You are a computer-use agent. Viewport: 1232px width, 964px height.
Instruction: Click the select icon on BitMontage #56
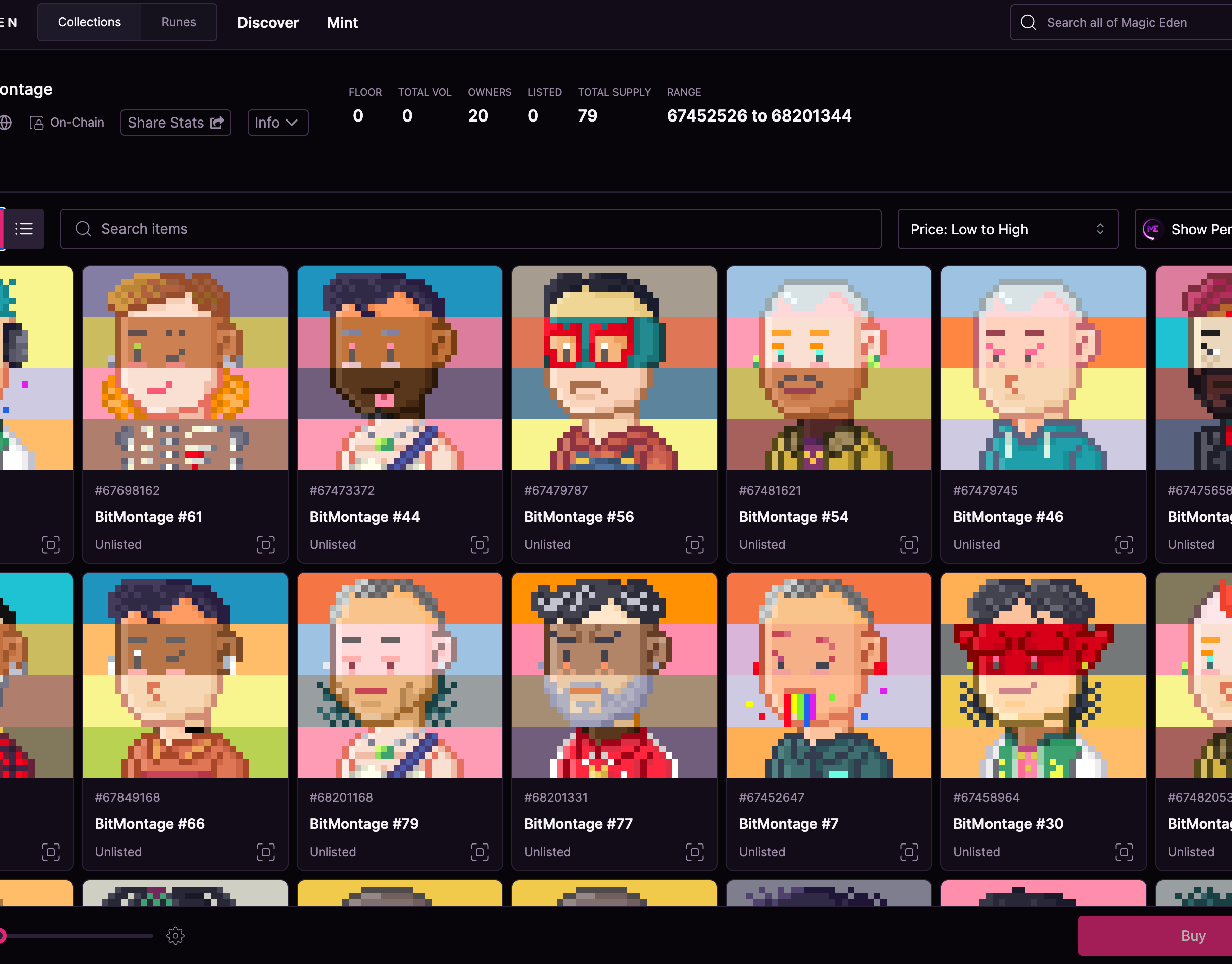[x=694, y=545]
